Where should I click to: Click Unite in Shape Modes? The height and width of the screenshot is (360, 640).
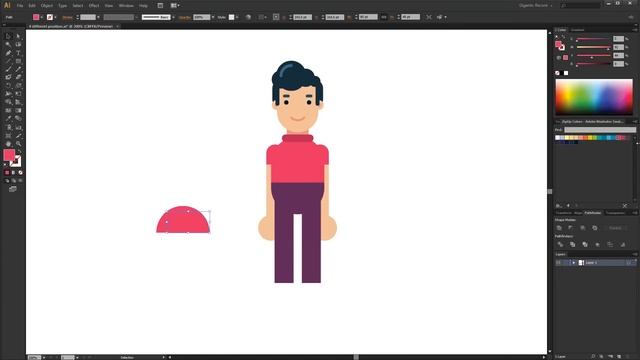pyautogui.click(x=559, y=228)
